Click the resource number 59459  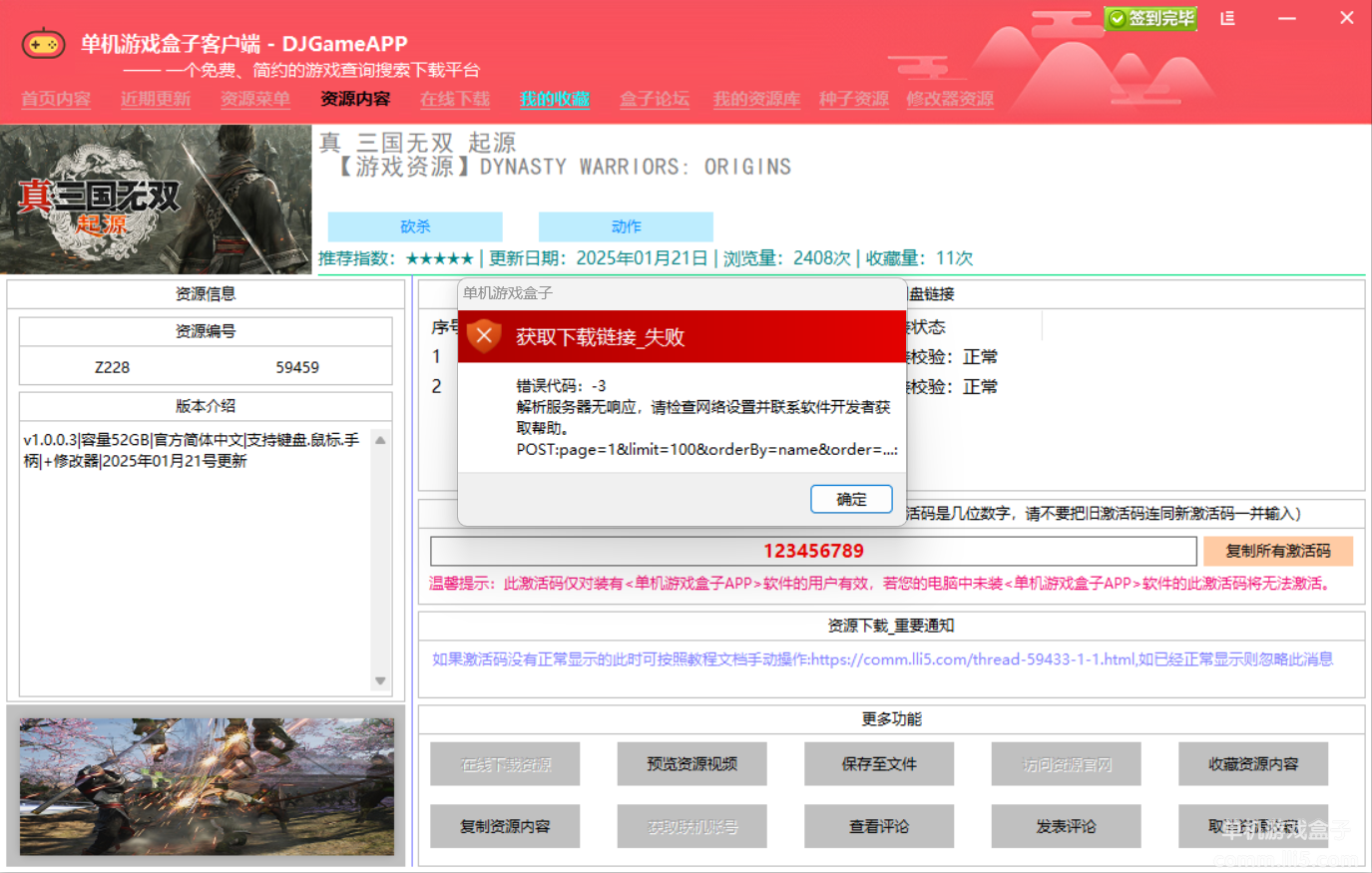pos(297,367)
